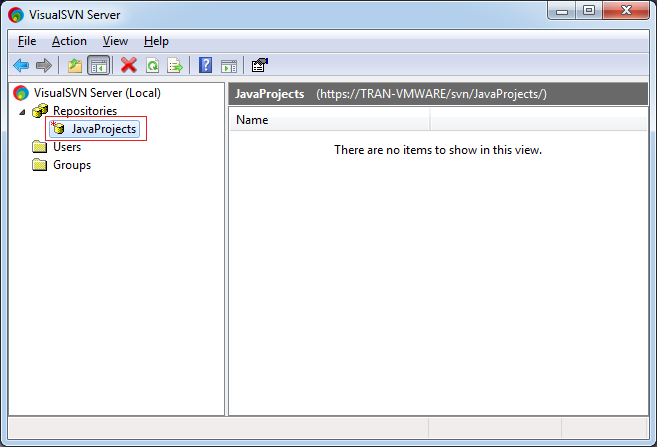Image resolution: width=657 pixels, height=447 pixels.
Task: Click the red Delete X icon
Action: coord(129,65)
